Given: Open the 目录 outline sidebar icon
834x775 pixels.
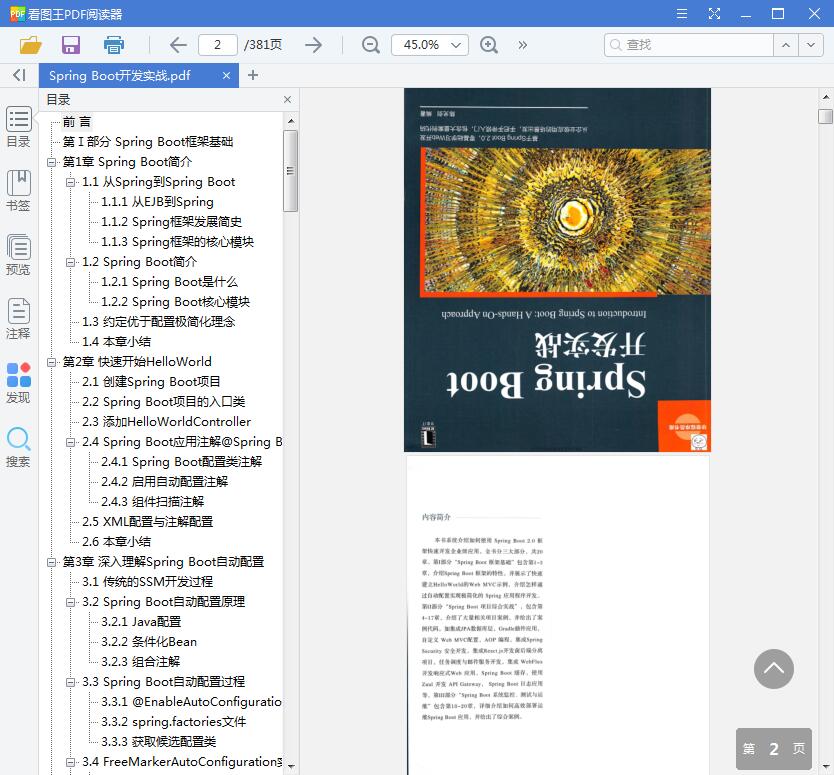Looking at the screenshot, I should click(x=19, y=127).
